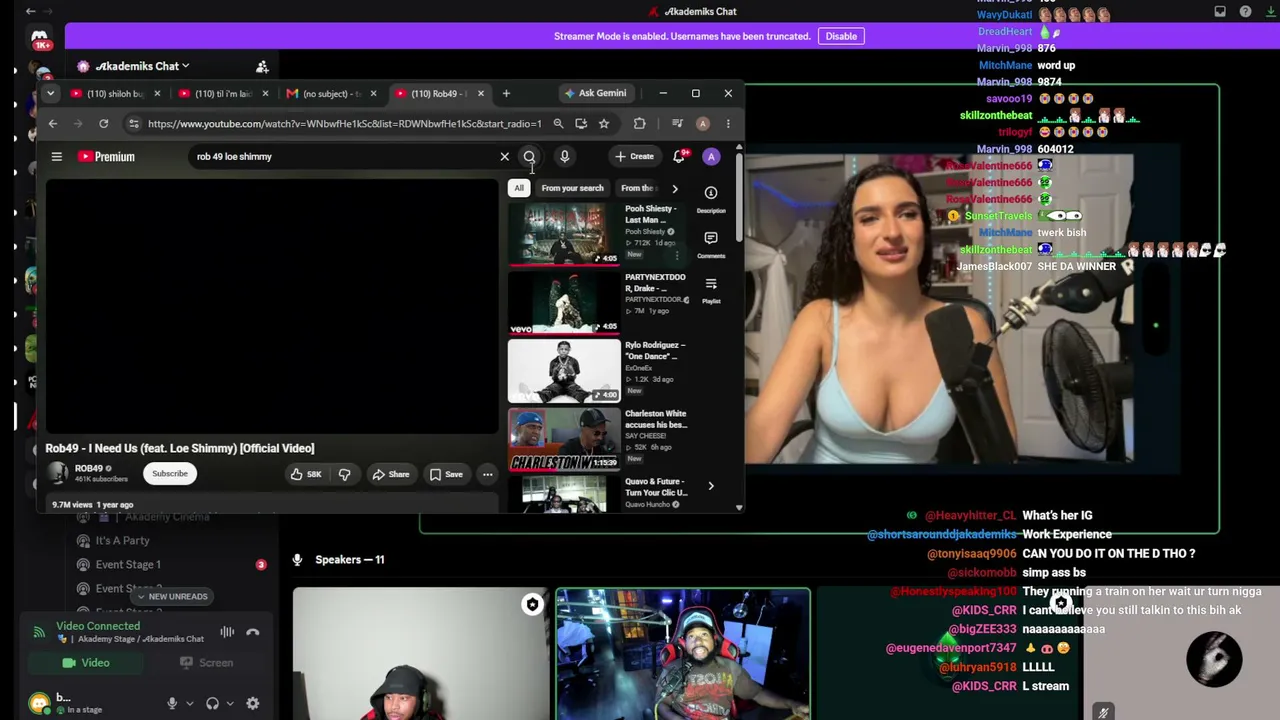Toggle Discord Screen share button
This screenshot has width=1280, height=720.
coord(206,663)
